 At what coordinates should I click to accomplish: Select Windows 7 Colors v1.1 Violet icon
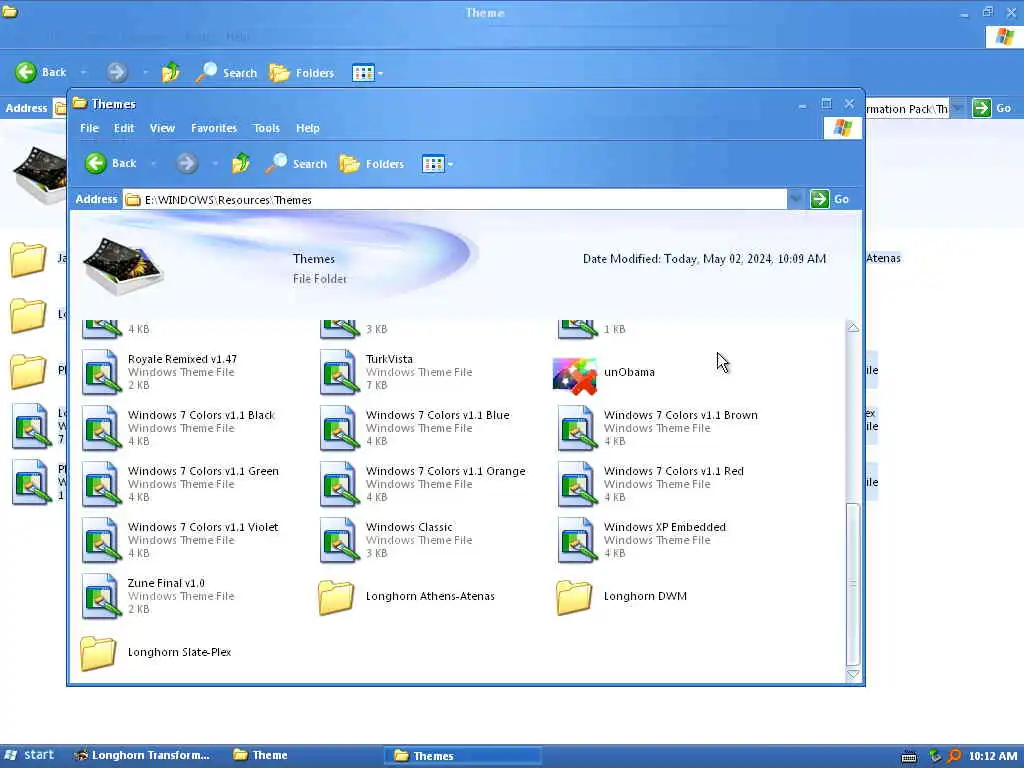coord(101,541)
